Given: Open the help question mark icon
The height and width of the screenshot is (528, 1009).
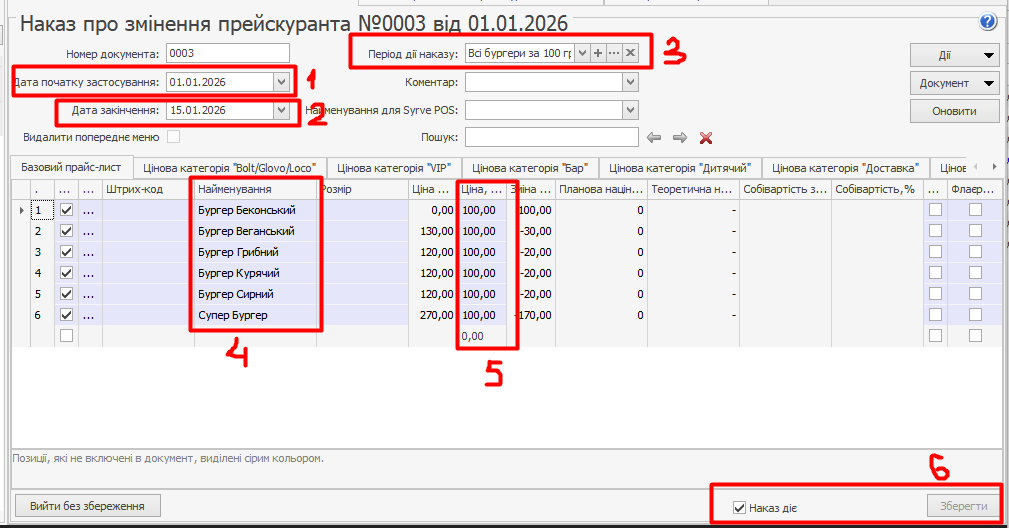Looking at the screenshot, I should point(989,21).
